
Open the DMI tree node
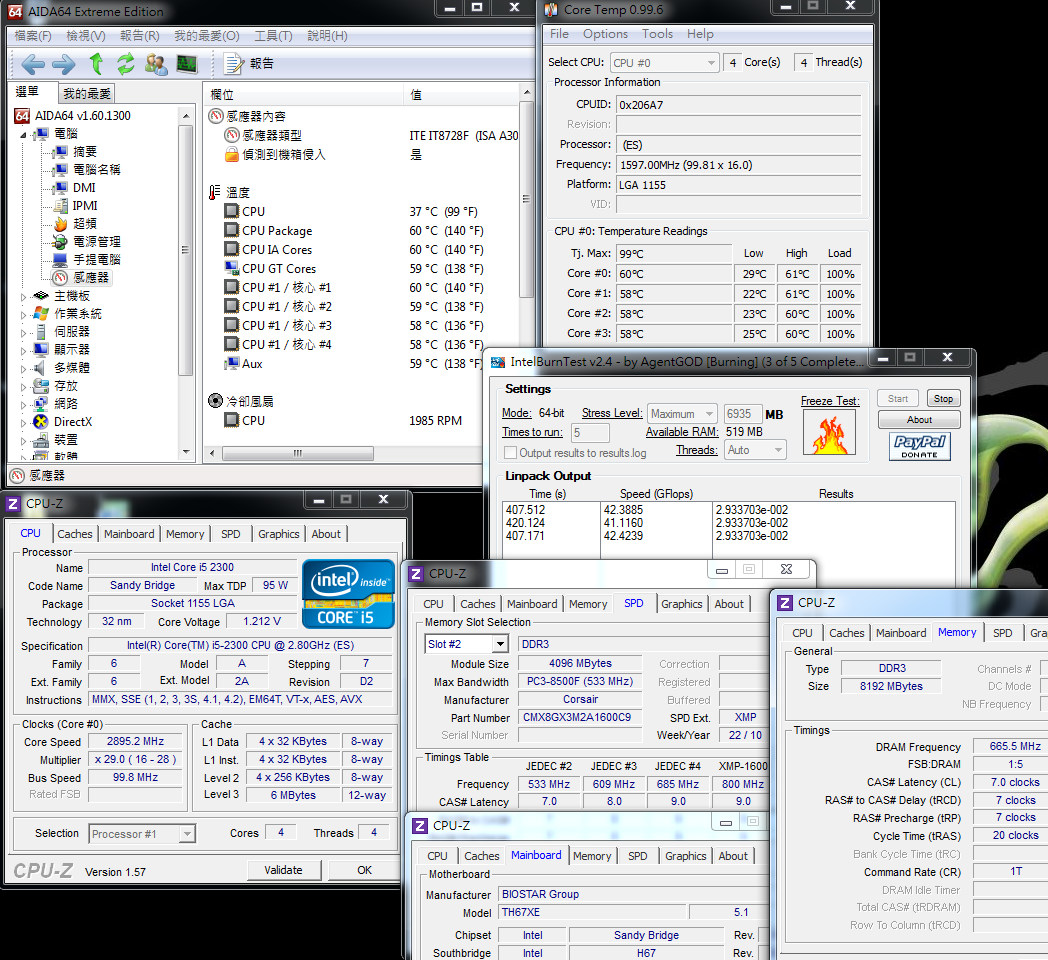[x=84, y=188]
